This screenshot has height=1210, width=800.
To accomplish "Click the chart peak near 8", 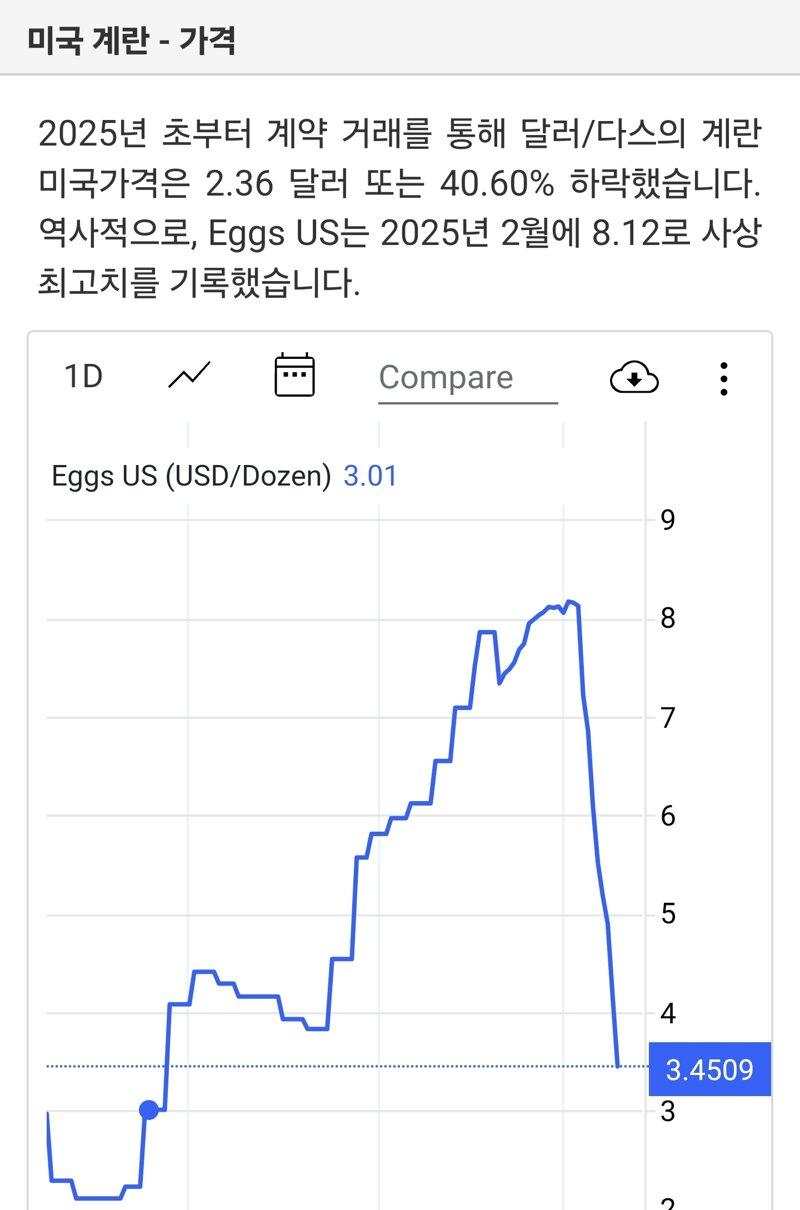I will point(571,602).
